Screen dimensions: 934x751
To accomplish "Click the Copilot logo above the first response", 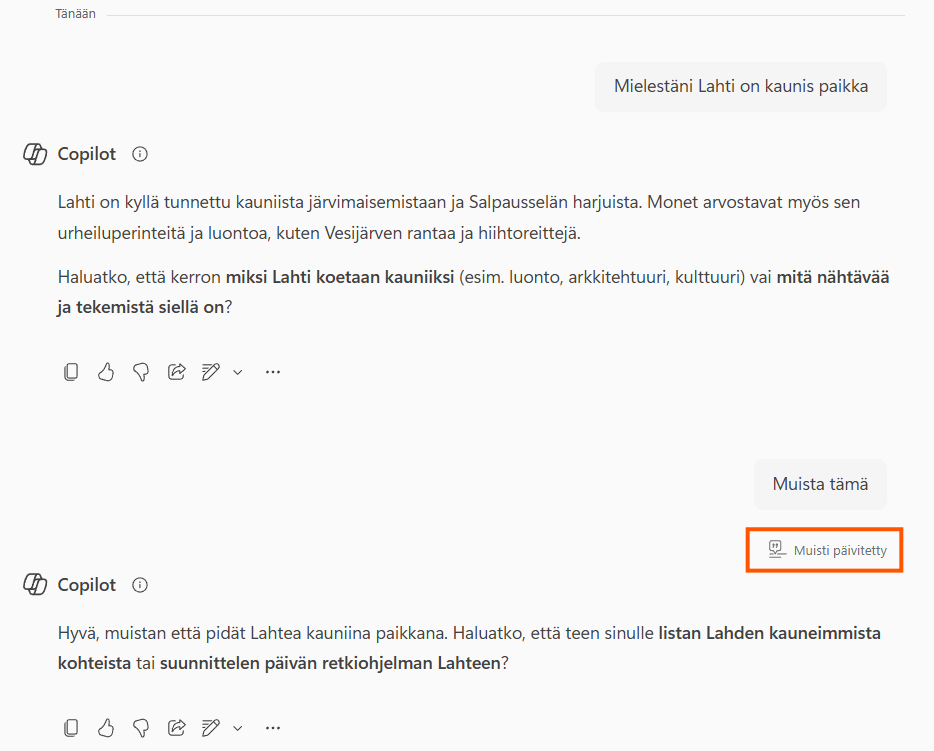I will [x=36, y=154].
